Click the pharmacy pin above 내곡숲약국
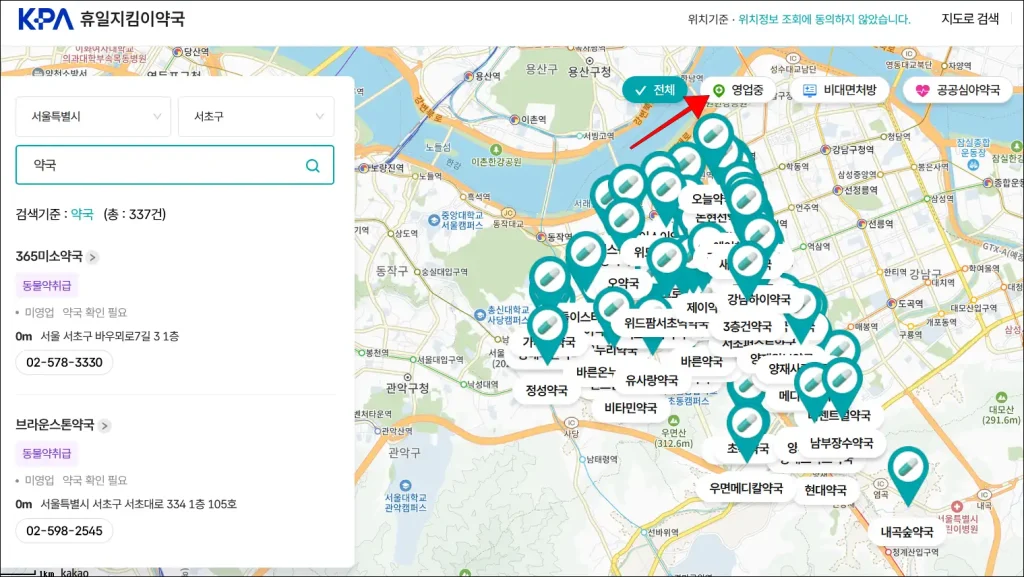Image resolution: width=1024 pixels, height=577 pixels. 908,475
